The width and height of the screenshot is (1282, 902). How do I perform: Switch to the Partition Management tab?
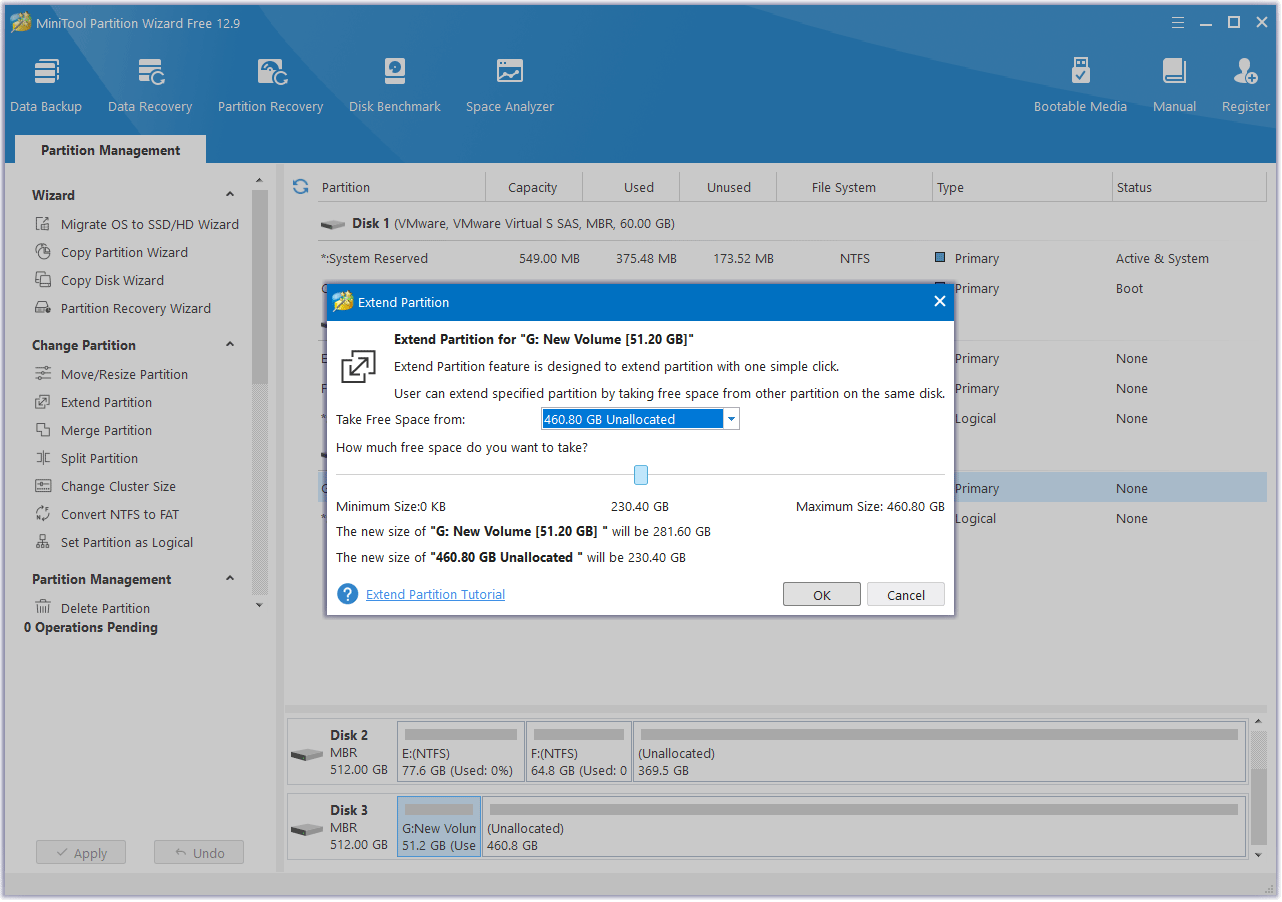(x=110, y=150)
